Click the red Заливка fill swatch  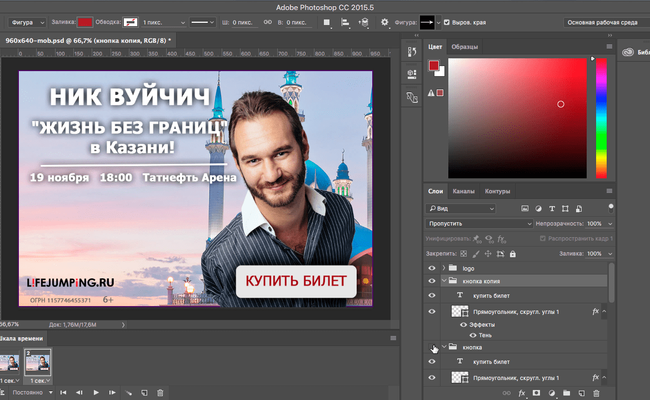pyautogui.click(x=84, y=21)
